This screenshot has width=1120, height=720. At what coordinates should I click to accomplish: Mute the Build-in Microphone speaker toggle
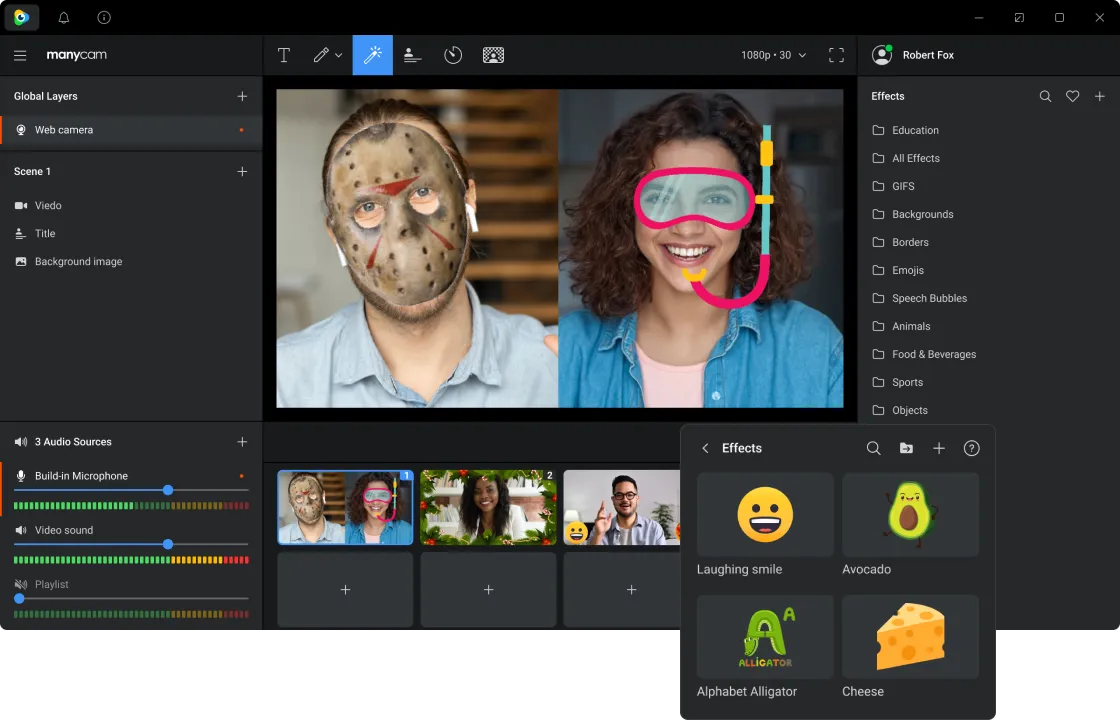pyautogui.click(x=21, y=476)
